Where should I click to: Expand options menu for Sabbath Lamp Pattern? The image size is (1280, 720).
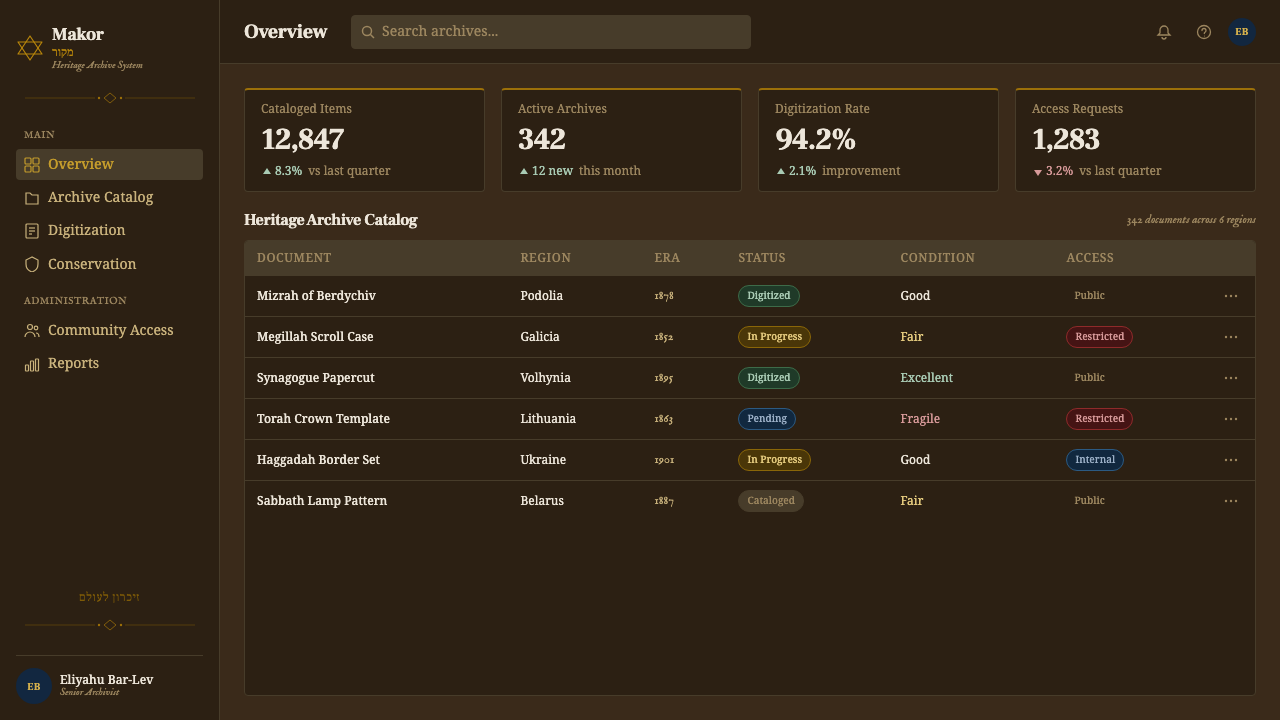[x=1231, y=501]
